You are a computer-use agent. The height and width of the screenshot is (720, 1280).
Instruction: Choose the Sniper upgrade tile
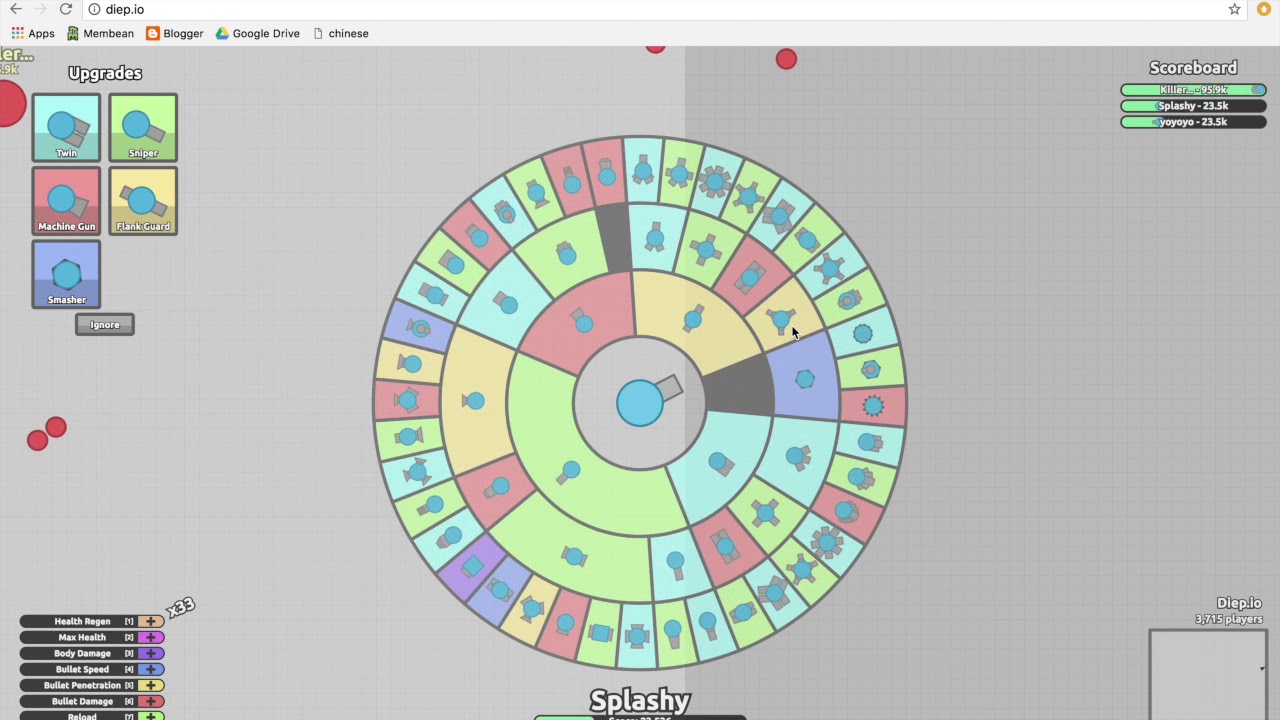(x=143, y=128)
